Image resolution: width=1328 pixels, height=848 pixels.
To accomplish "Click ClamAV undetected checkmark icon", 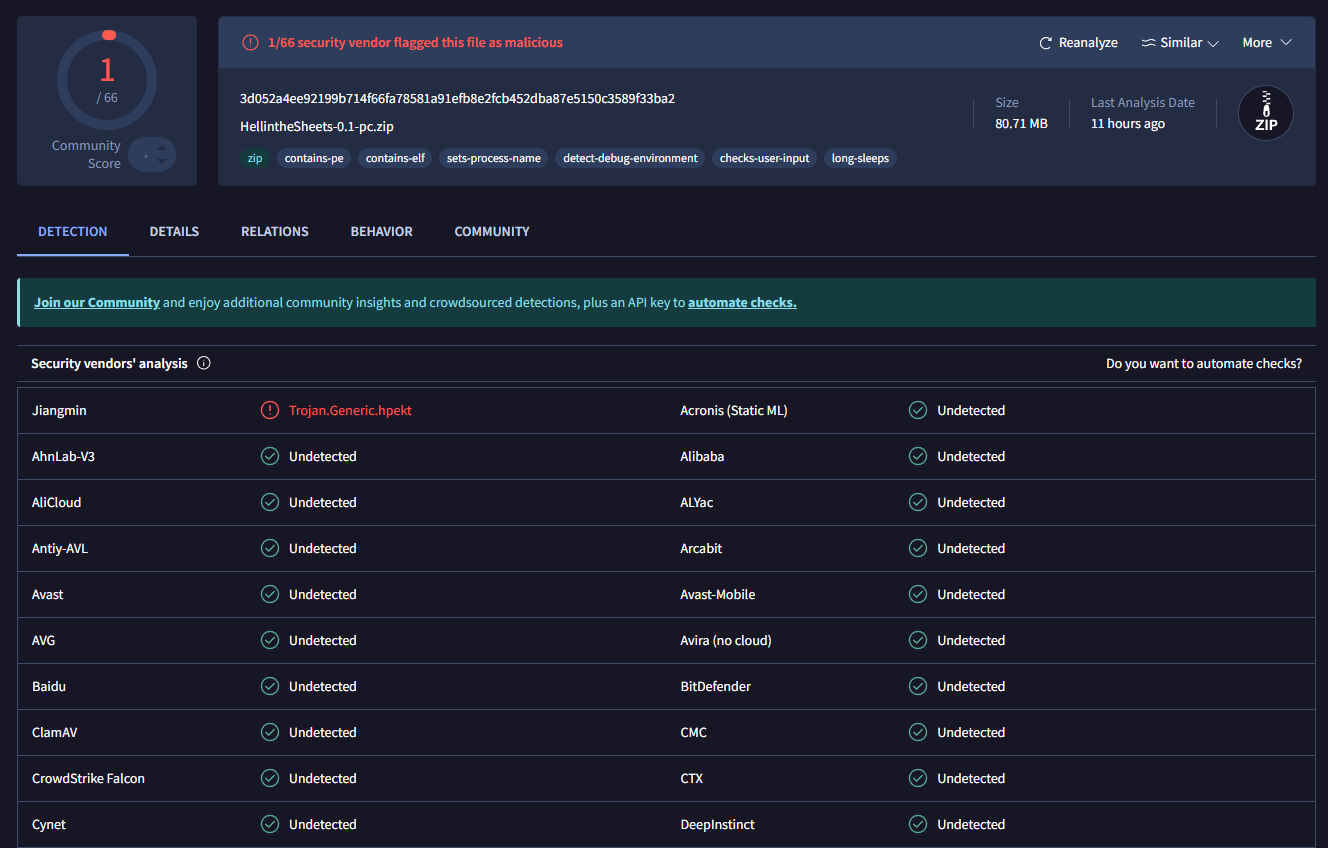I will (x=270, y=732).
